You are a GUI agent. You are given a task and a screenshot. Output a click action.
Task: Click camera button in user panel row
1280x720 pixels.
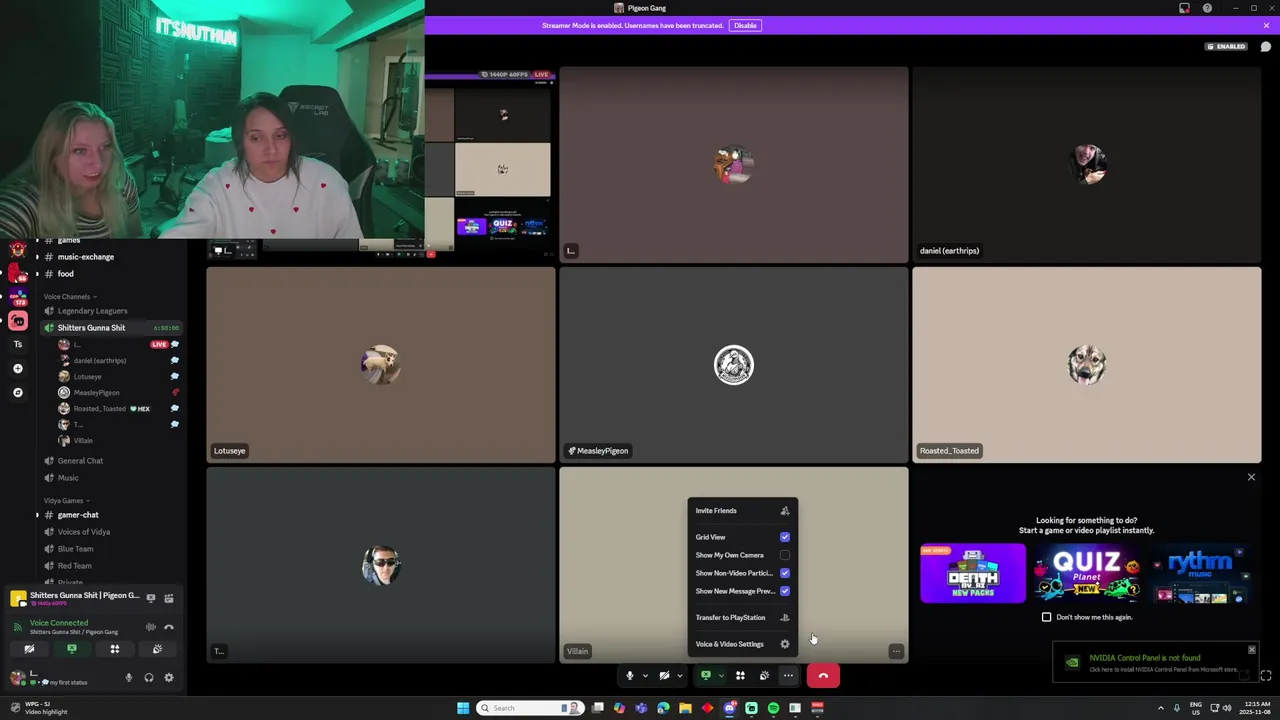pyautogui.click(x=29, y=650)
